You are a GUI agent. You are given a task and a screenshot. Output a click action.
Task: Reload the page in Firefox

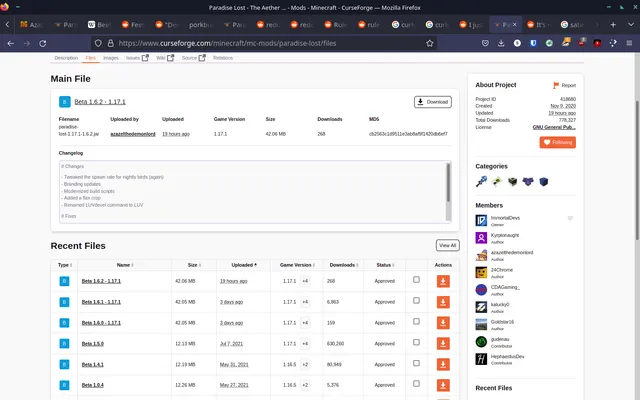pyautogui.click(x=42, y=43)
